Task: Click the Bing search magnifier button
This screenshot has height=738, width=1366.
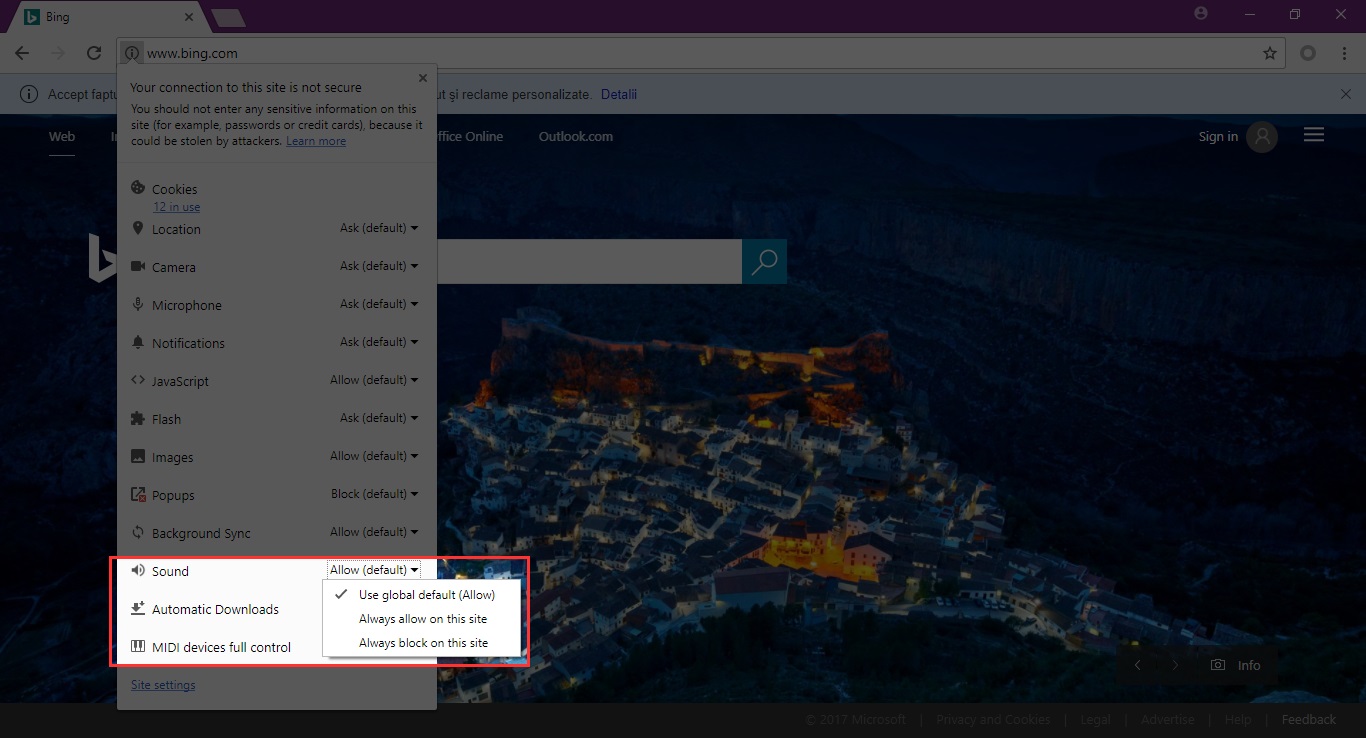Action: (x=765, y=262)
